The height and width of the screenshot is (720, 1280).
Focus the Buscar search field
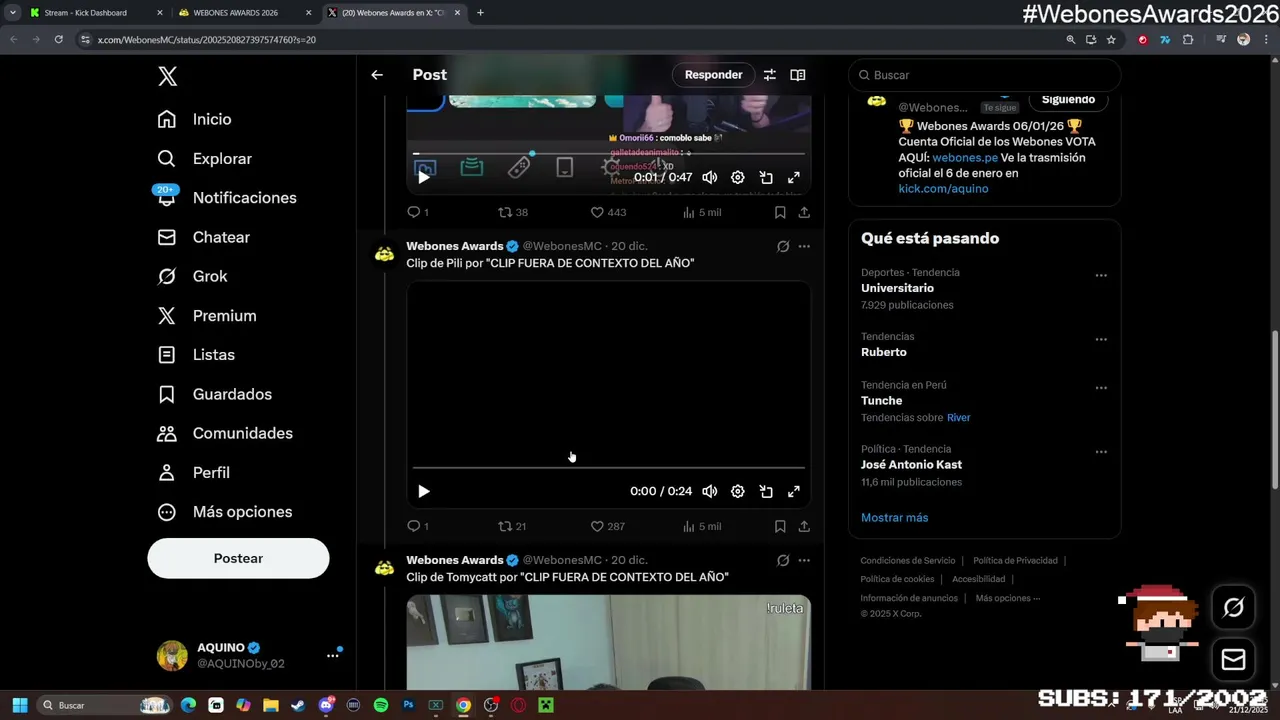(985, 75)
